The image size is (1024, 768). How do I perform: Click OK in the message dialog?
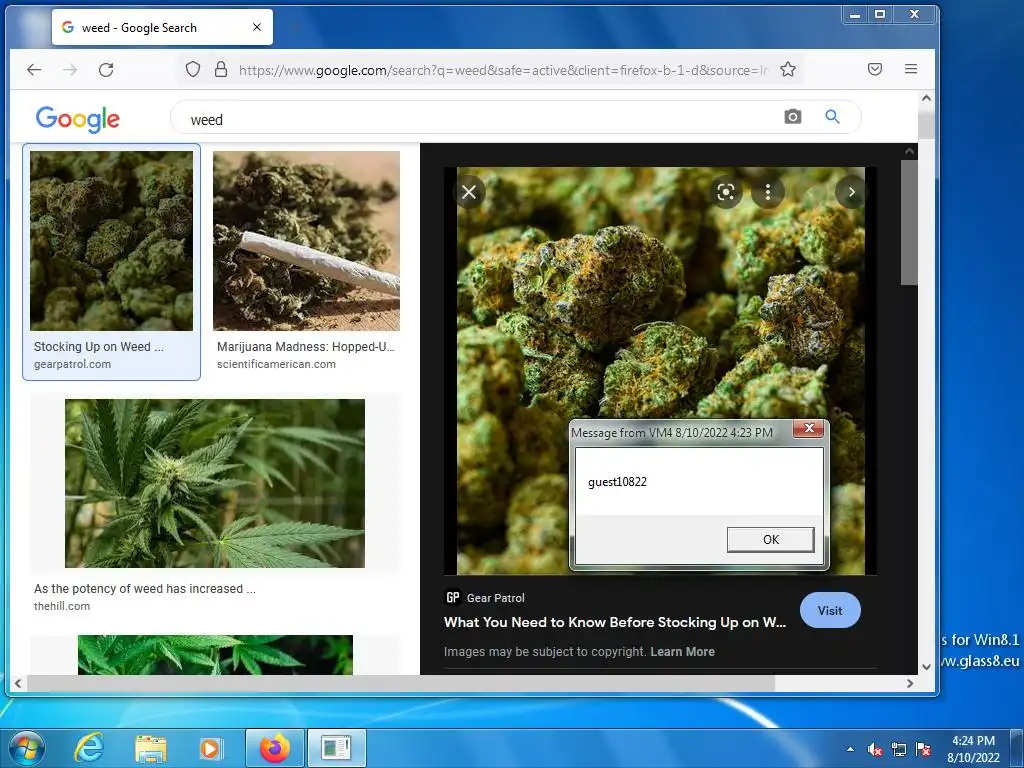tap(771, 539)
